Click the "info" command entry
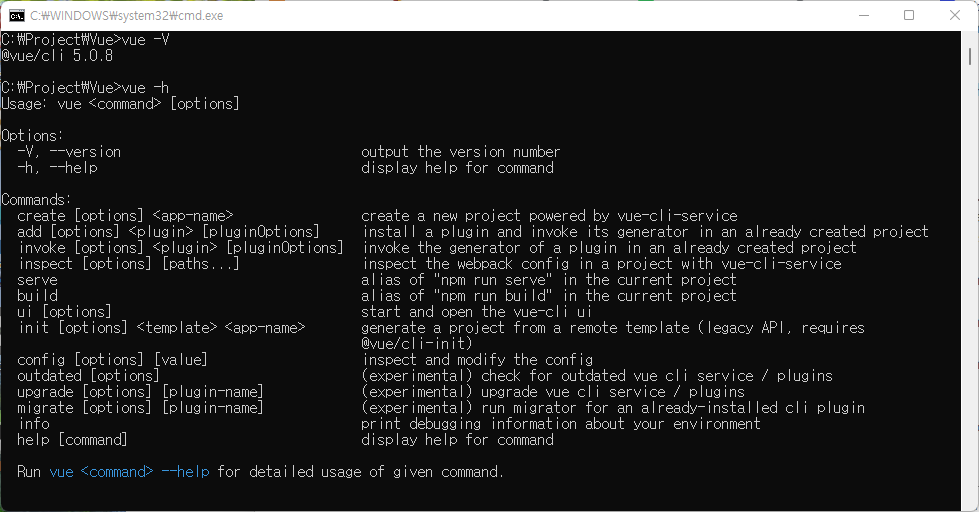 (x=33, y=423)
